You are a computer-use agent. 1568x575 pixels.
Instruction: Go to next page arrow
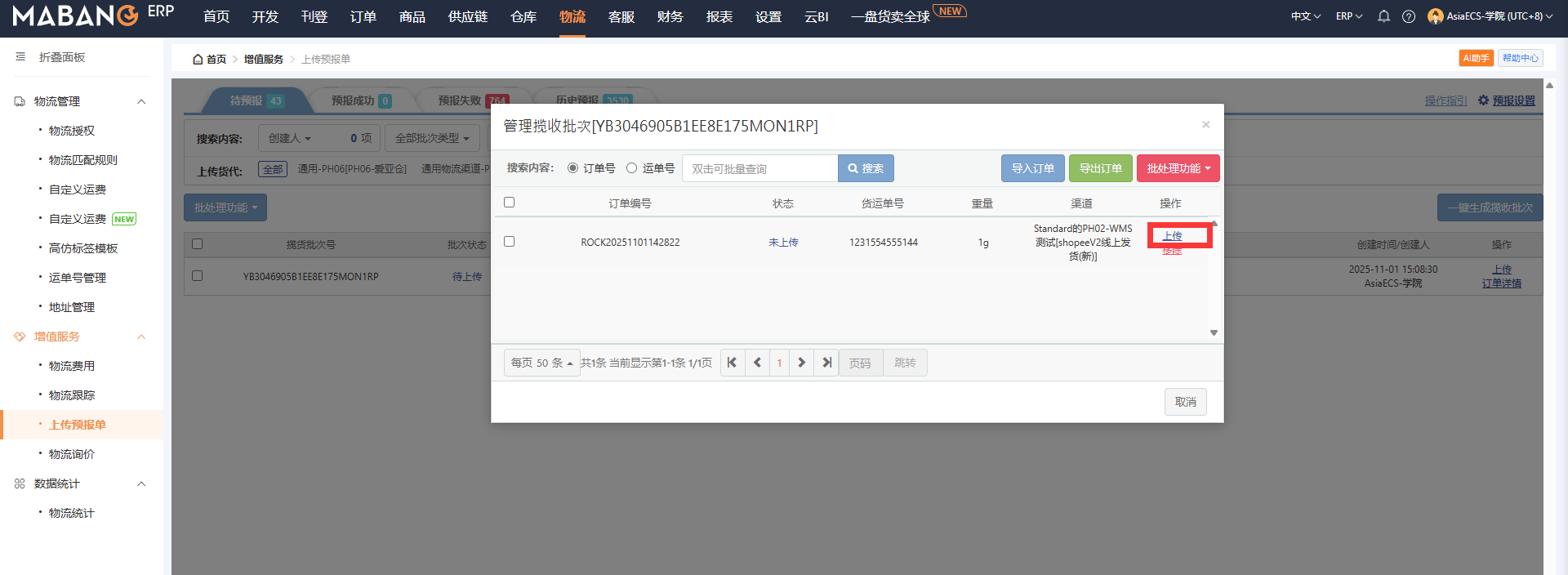tap(801, 363)
